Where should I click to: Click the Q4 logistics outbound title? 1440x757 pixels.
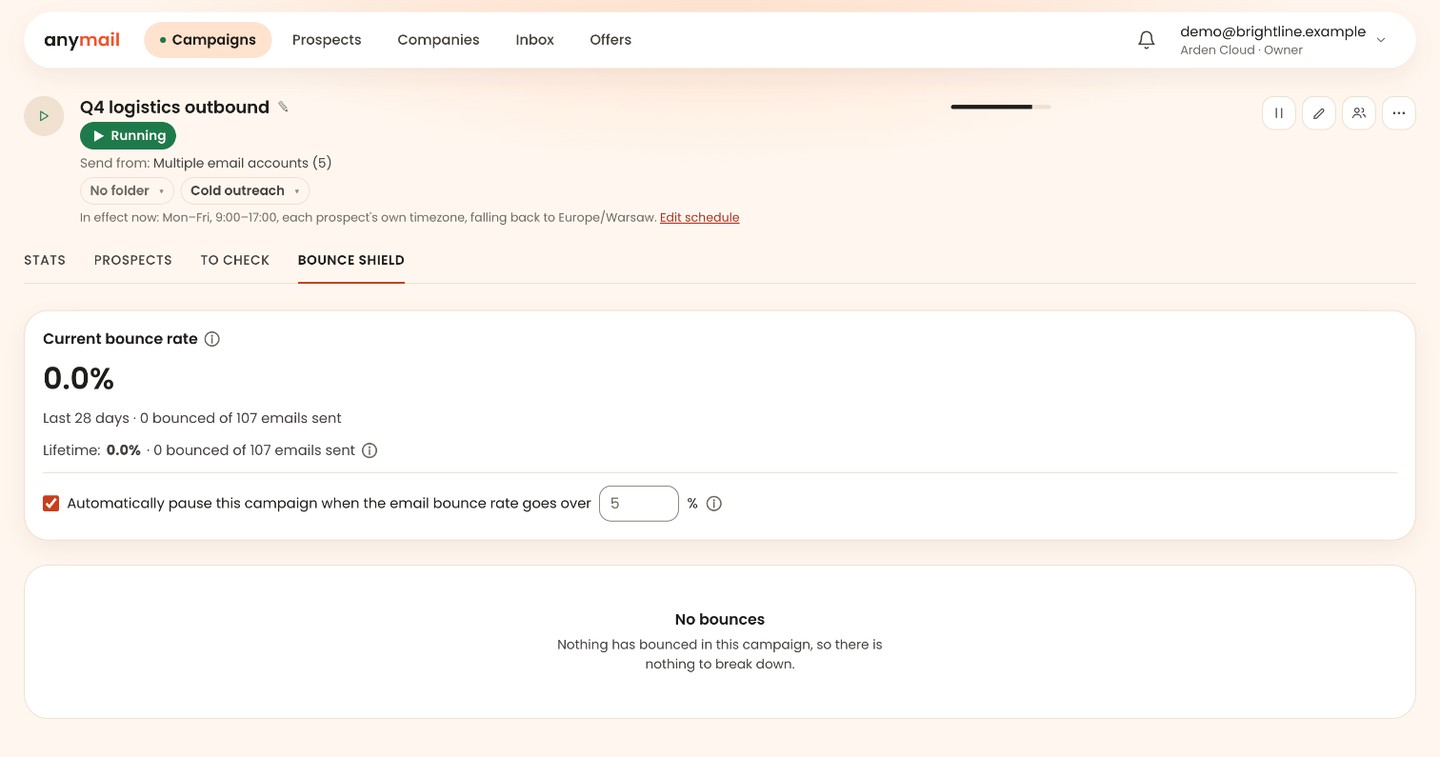(x=175, y=107)
